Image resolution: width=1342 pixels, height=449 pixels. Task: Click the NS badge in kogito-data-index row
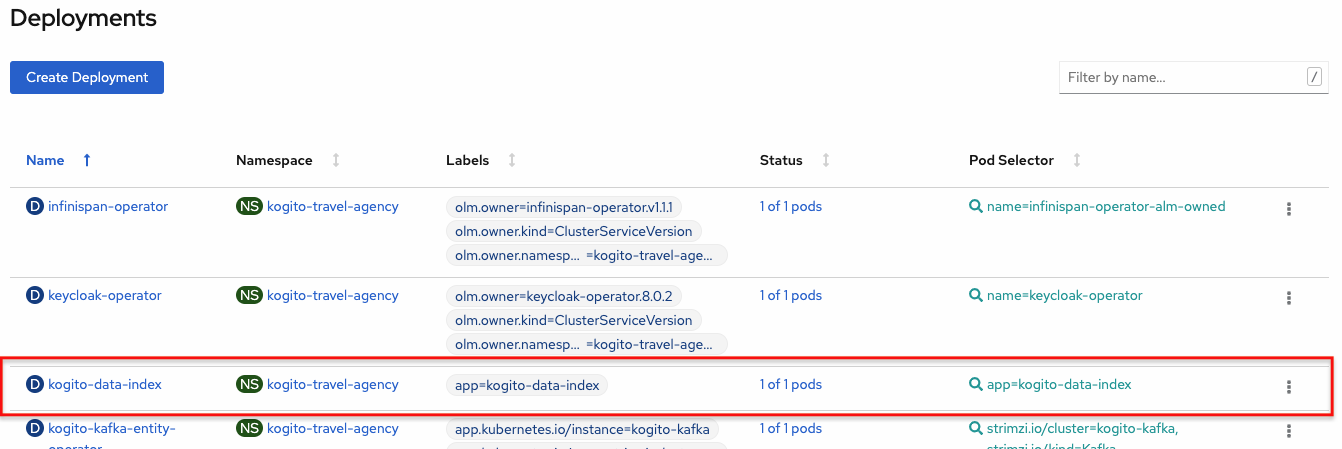point(249,385)
